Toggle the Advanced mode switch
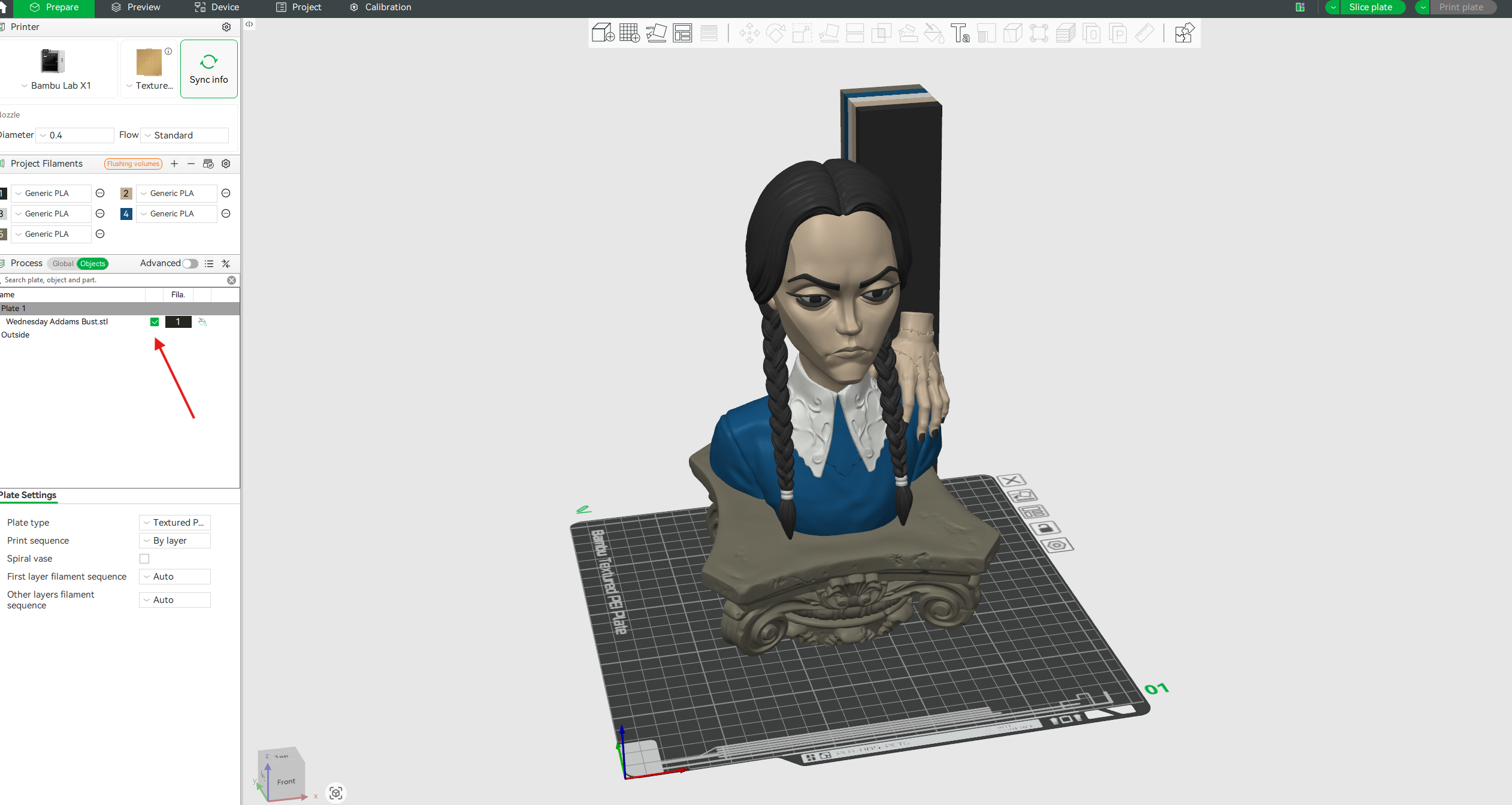1512x805 pixels. pyautogui.click(x=190, y=264)
